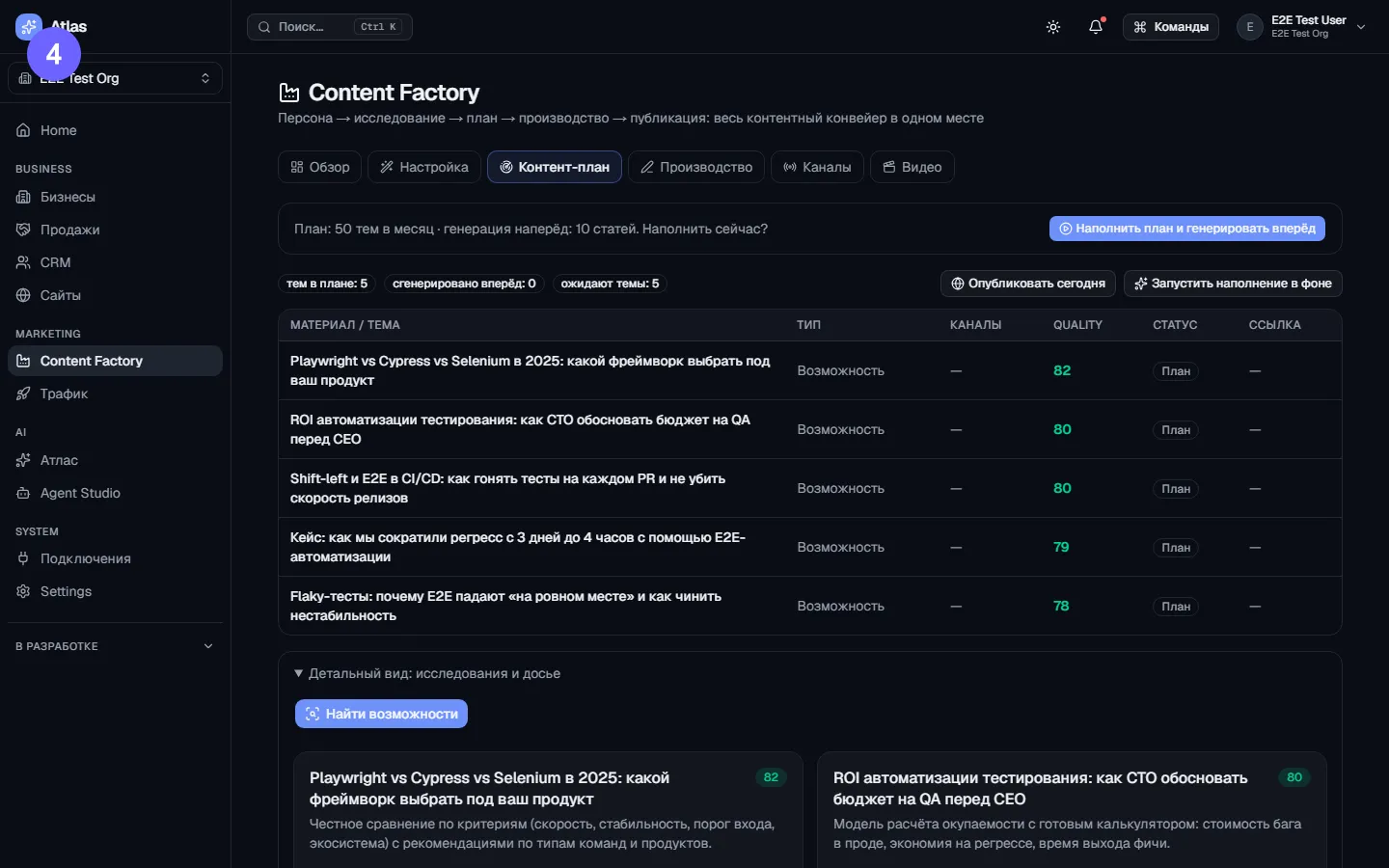This screenshot has width=1389, height=868.
Task: Click the Сайты globe icon
Action: (x=23, y=295)
